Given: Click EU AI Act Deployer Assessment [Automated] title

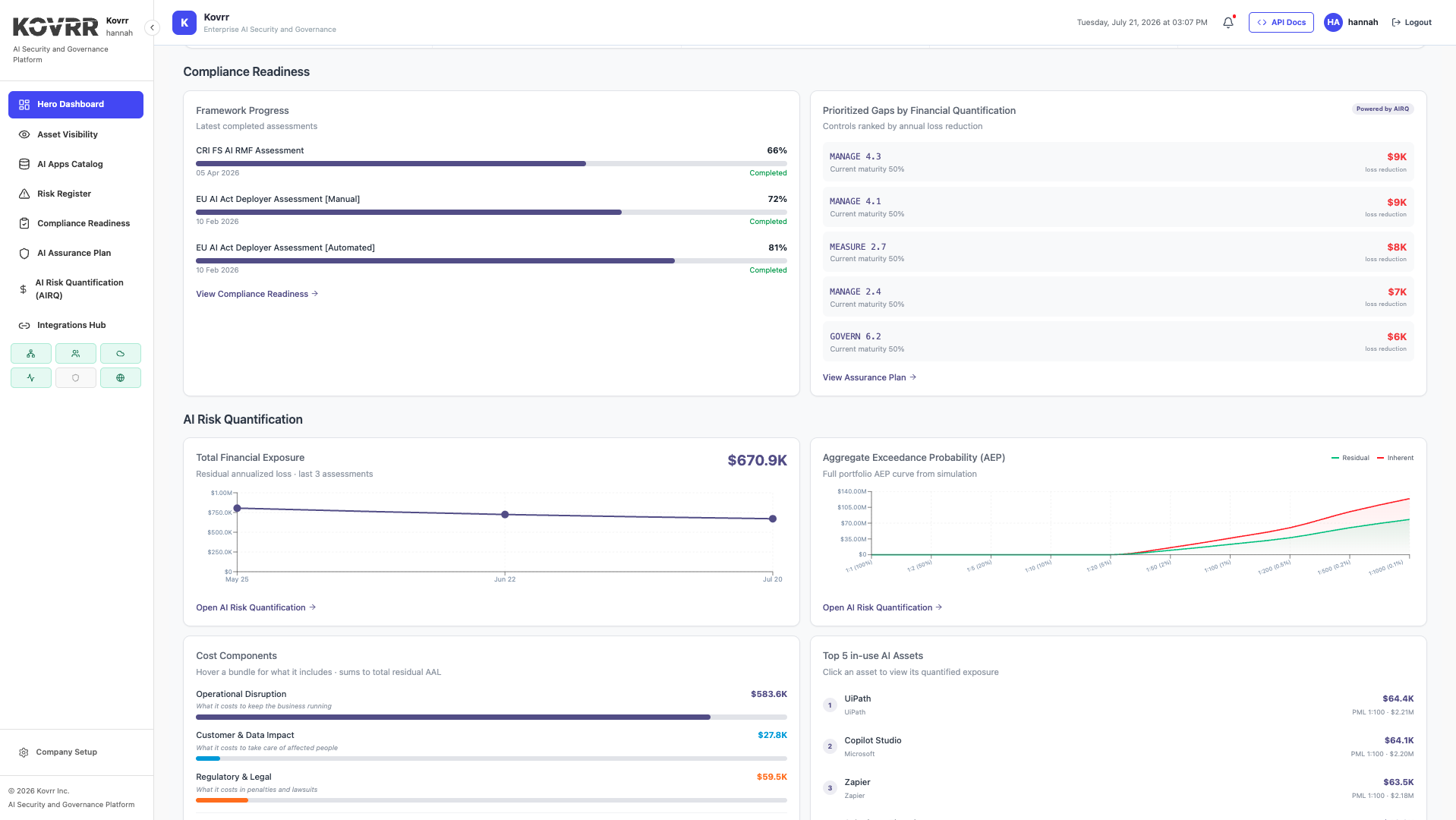Looking at the screenshot, I should tap(285, 248).
